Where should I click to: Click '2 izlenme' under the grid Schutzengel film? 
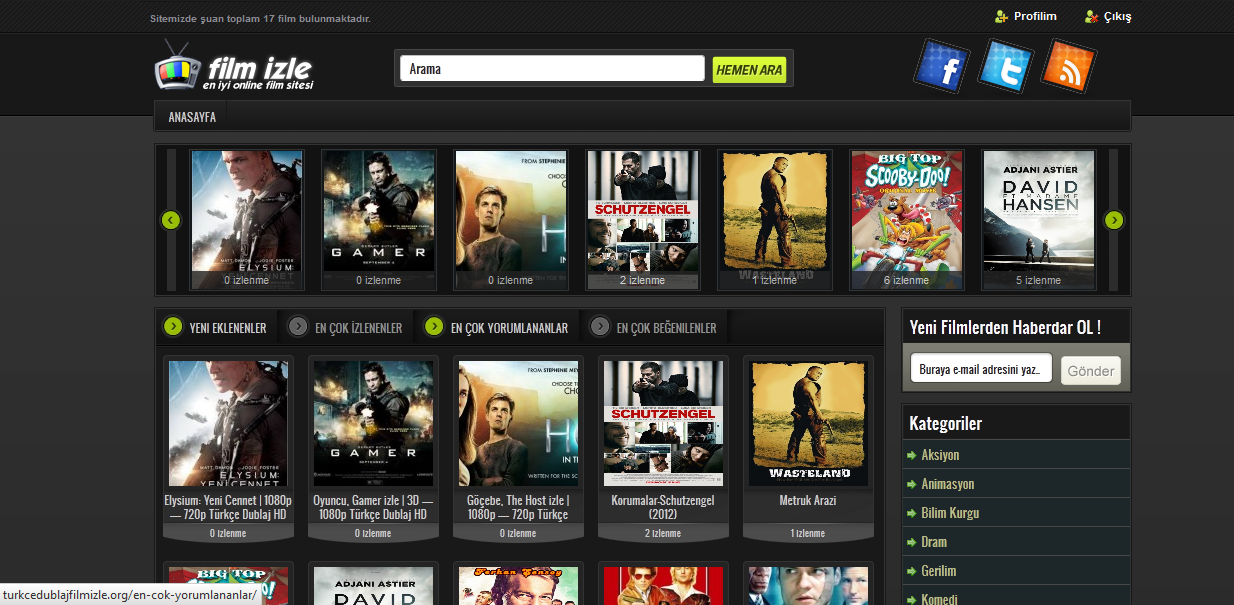point(663,533)
